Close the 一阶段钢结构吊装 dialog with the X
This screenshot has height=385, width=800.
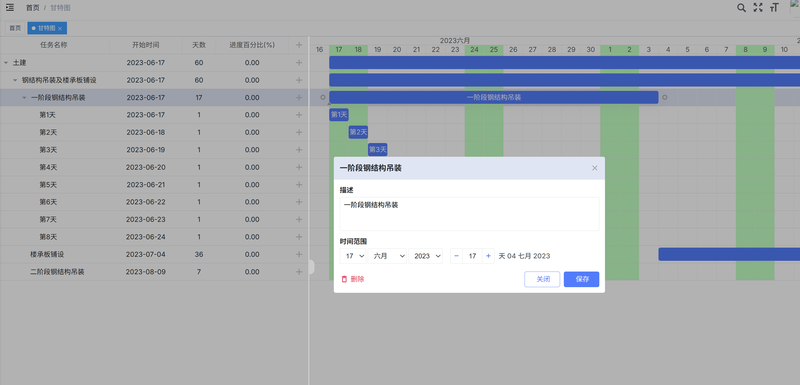pyautogui.click(x=594, y=168)
